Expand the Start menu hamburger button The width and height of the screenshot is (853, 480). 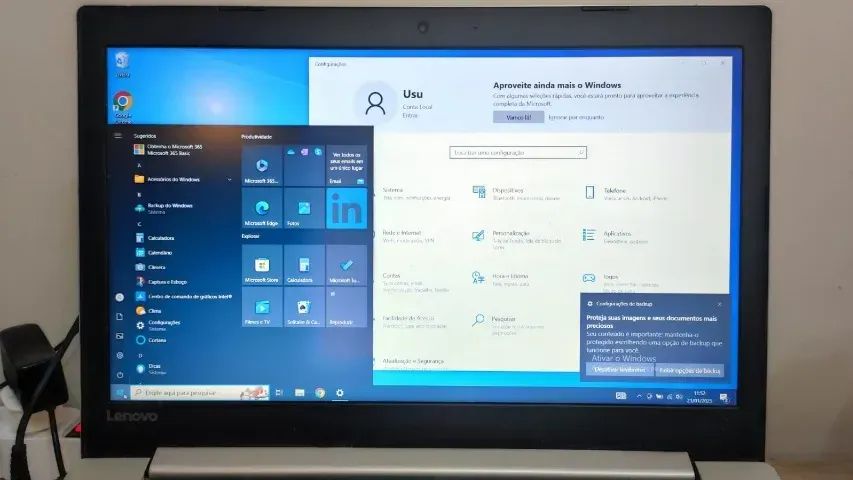point(118,136)
